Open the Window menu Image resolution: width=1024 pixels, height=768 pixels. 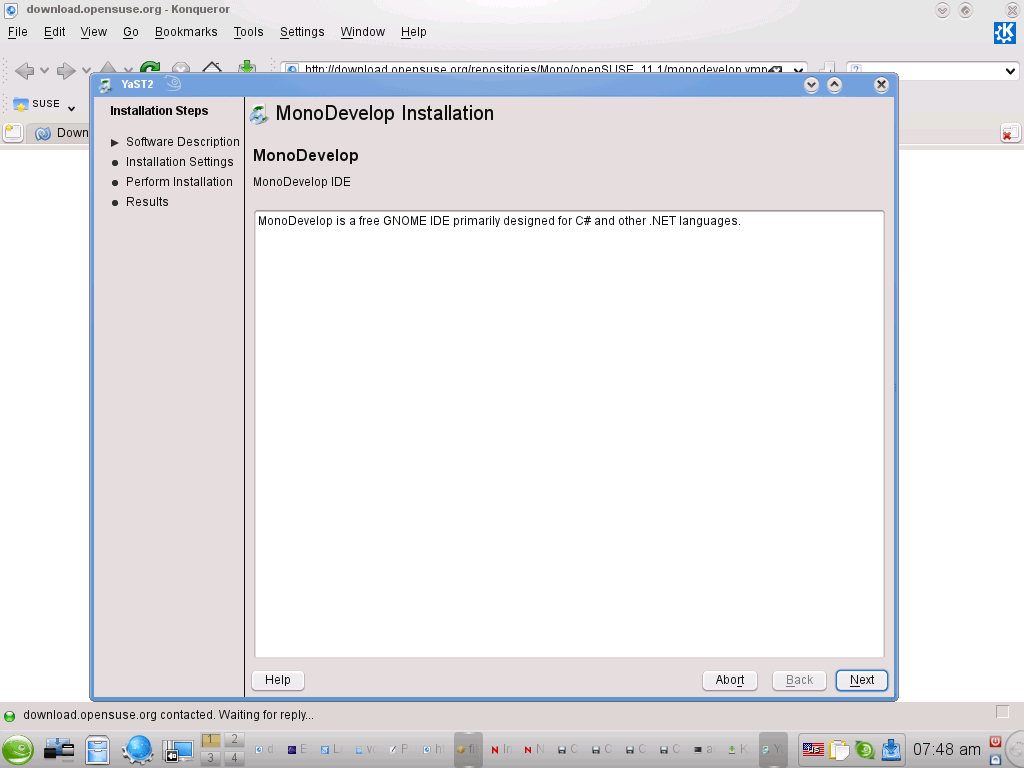362,32
